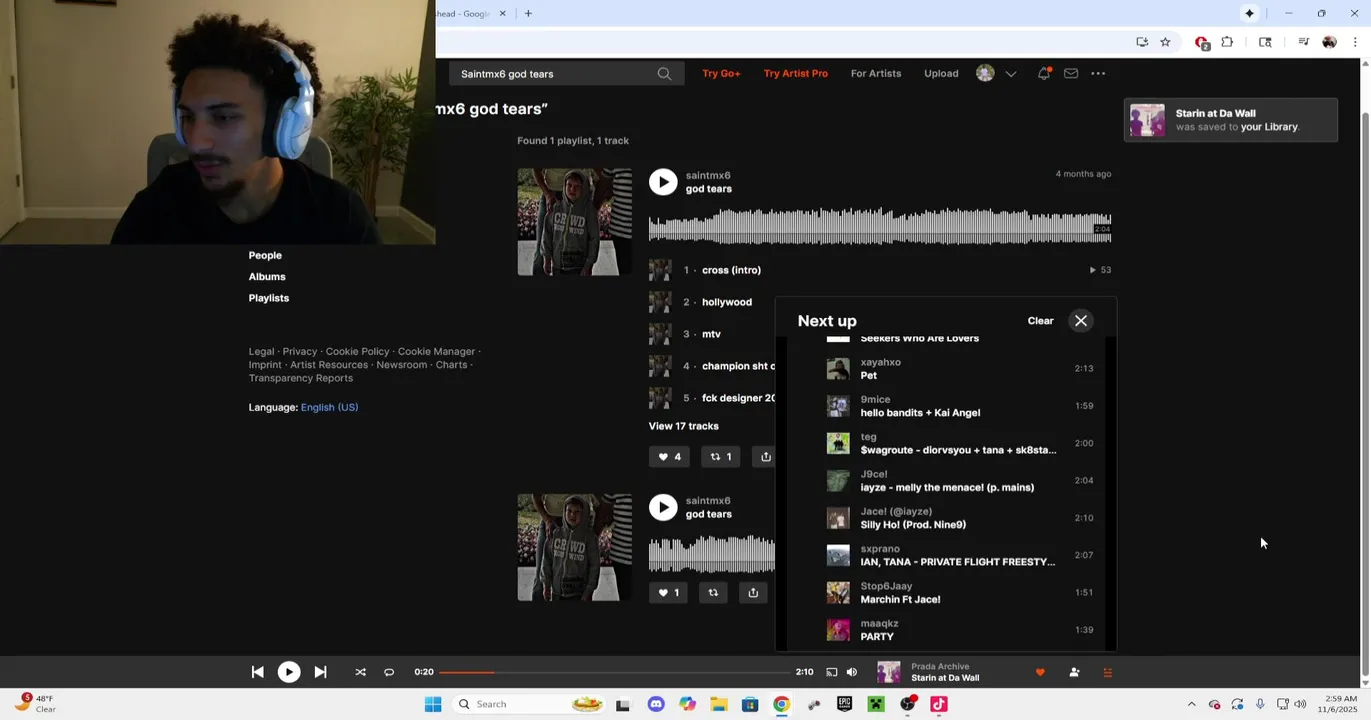This screenshot has height=720, width=1371.
Task: Clear the Next up queue
Action: 1040,321
